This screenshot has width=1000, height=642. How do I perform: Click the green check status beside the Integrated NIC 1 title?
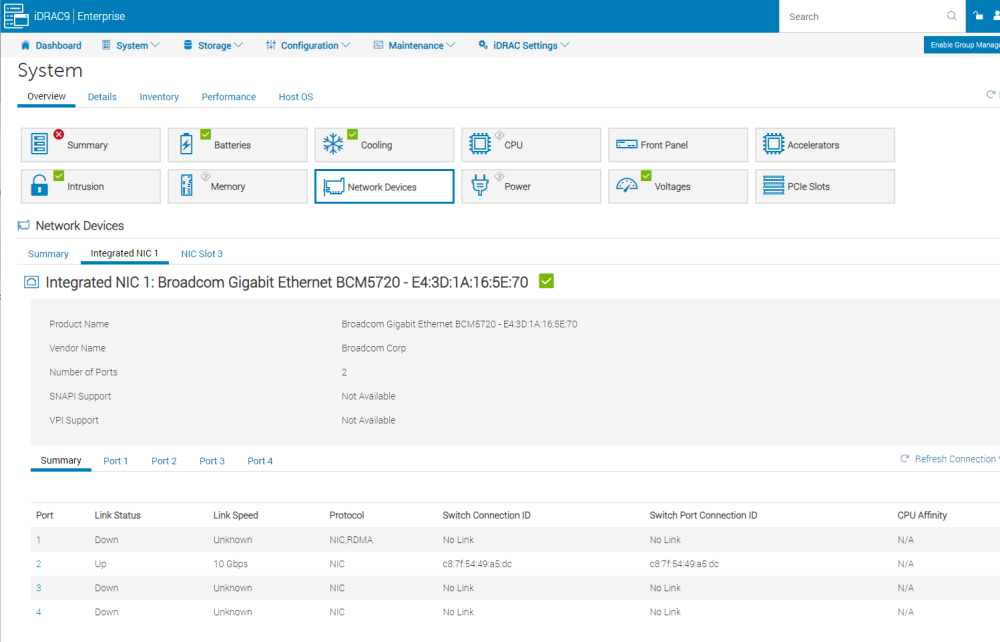click(546, 281)
